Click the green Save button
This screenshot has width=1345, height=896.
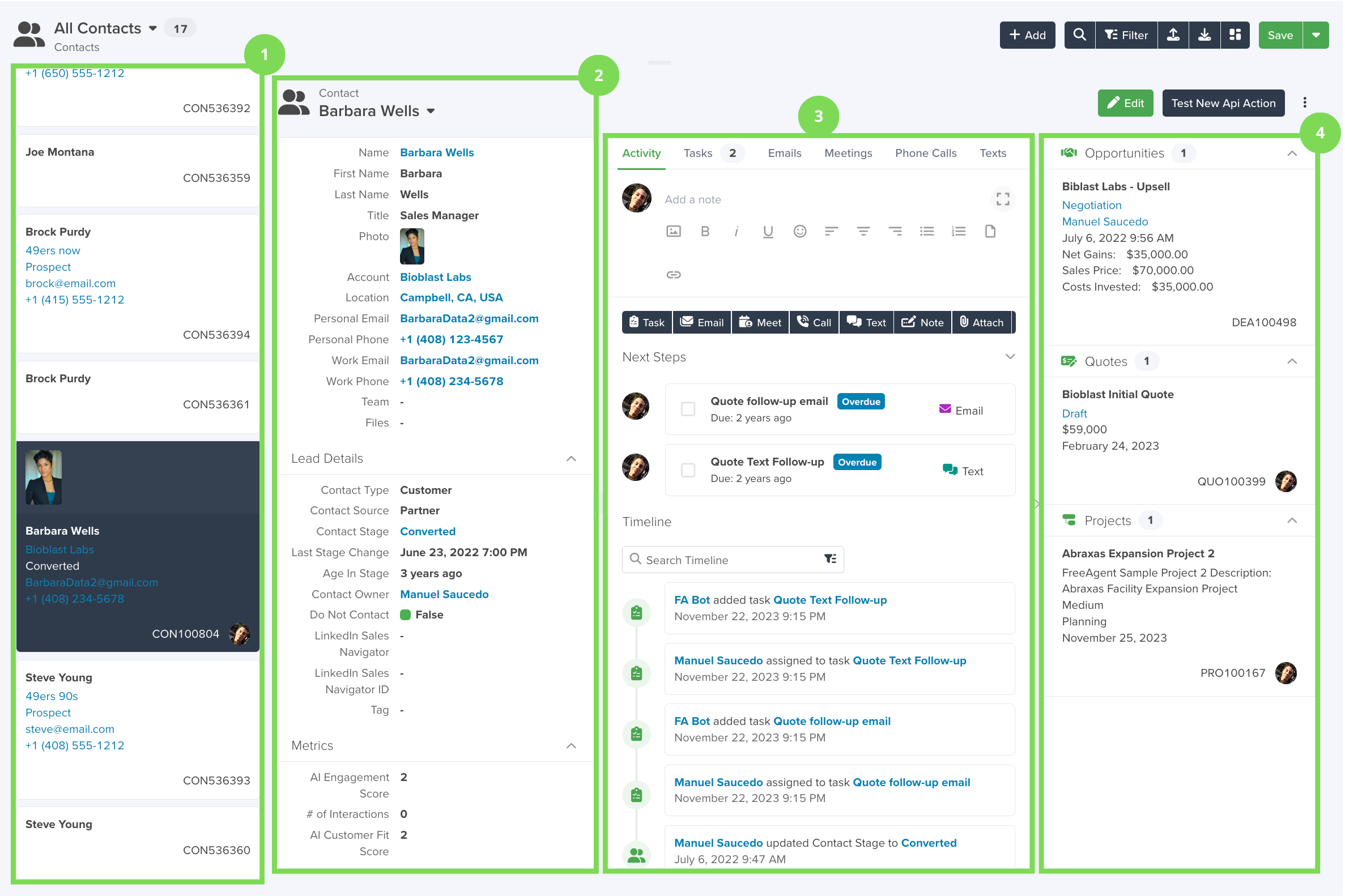pos(1279,35)
